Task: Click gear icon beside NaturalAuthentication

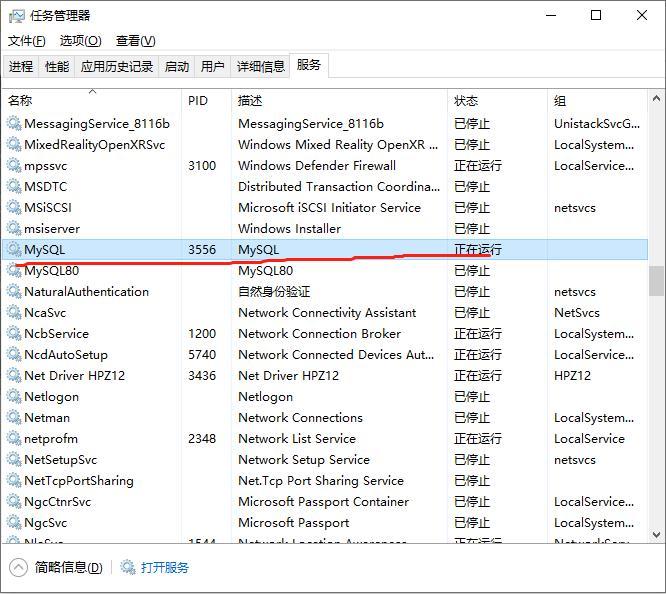Action: 14,291
